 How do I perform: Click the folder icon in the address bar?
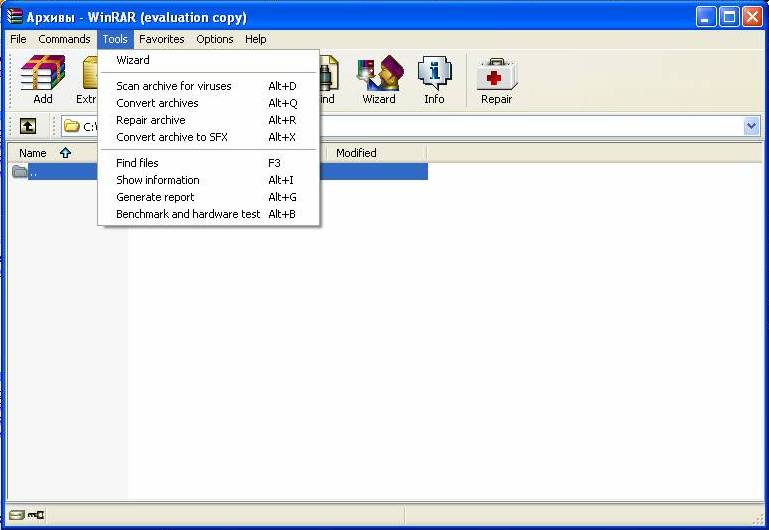pyautogui.click(x=72, y=126)
